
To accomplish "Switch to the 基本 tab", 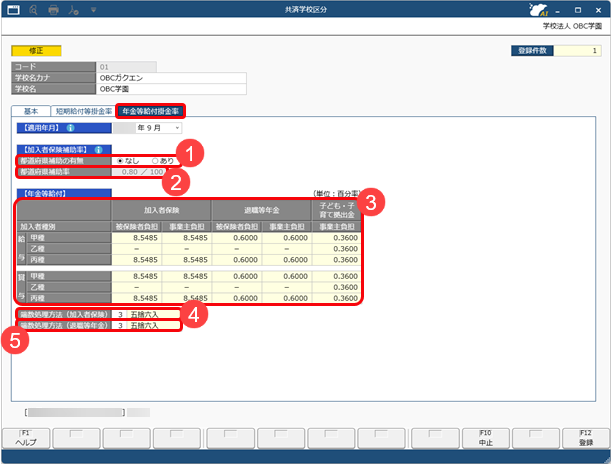I will [x=30, y=111].
